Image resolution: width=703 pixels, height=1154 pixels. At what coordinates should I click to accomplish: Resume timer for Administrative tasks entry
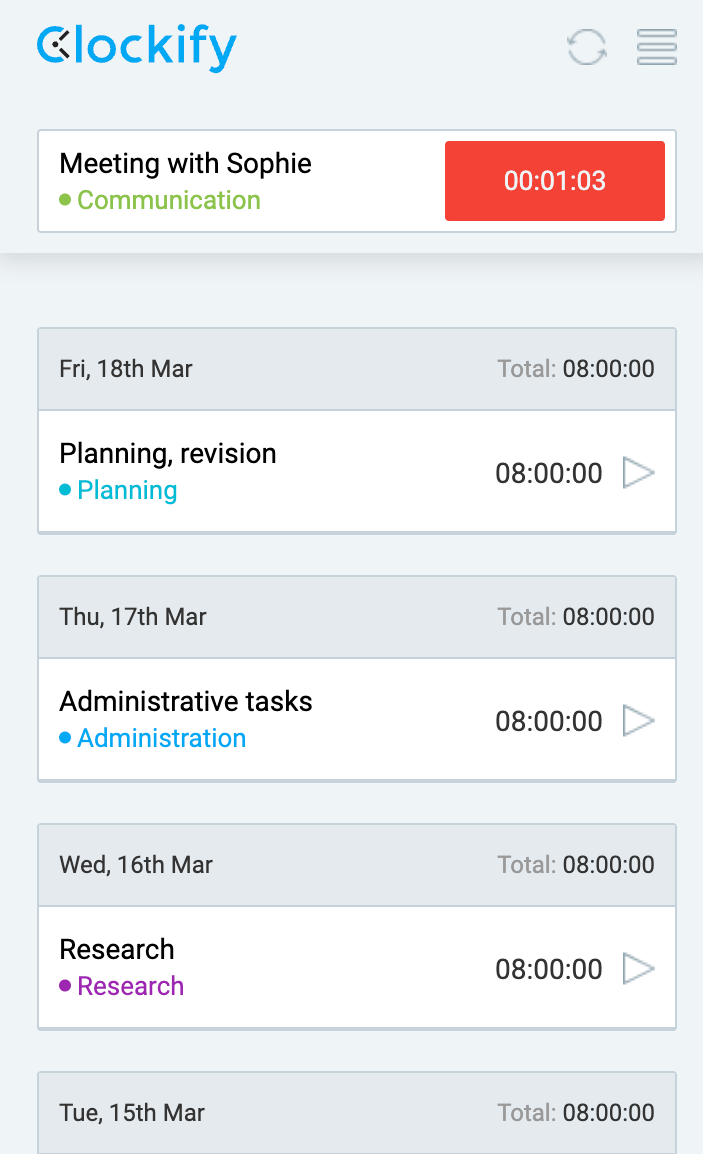click(639, 720)
